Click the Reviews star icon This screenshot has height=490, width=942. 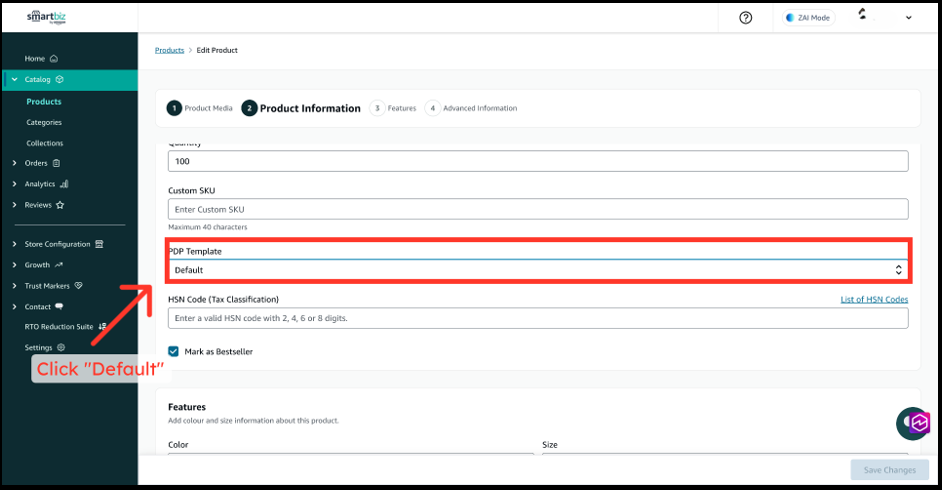pos(60,205)
